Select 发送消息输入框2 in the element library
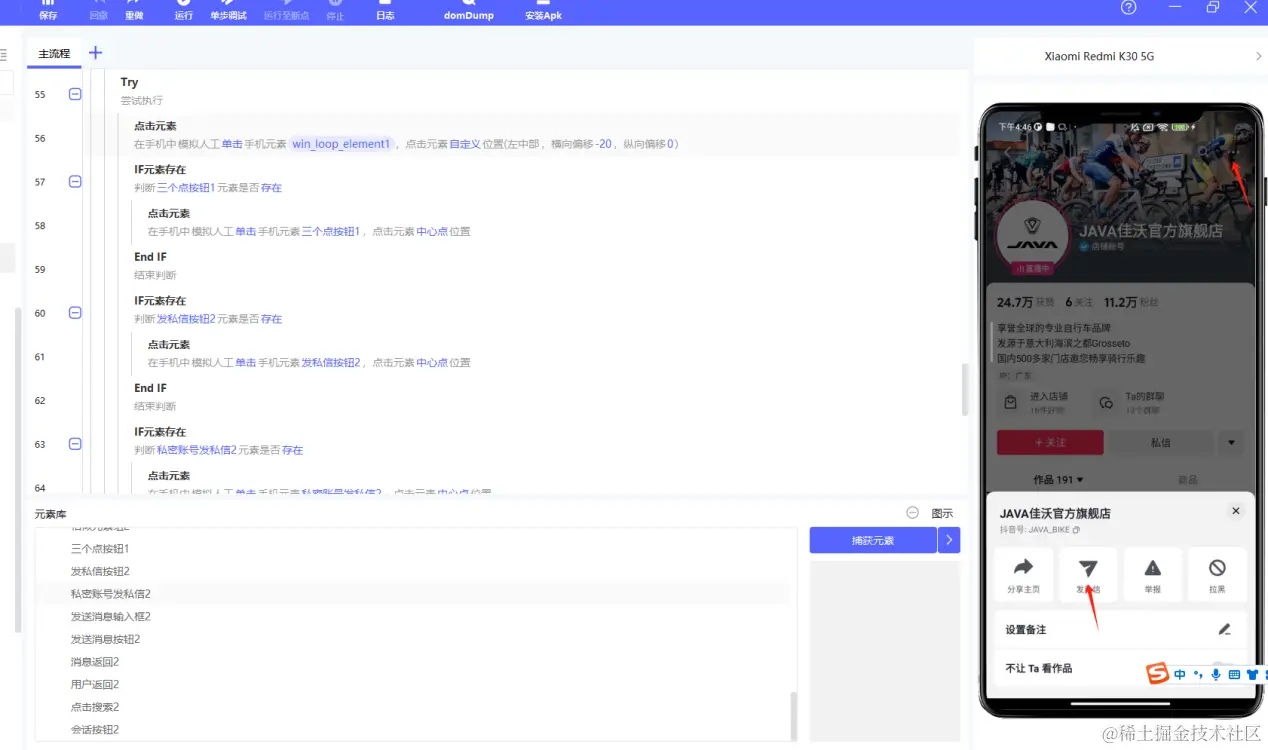The height and width of the screenshot is (750, 1268). [x=111, y=617]
